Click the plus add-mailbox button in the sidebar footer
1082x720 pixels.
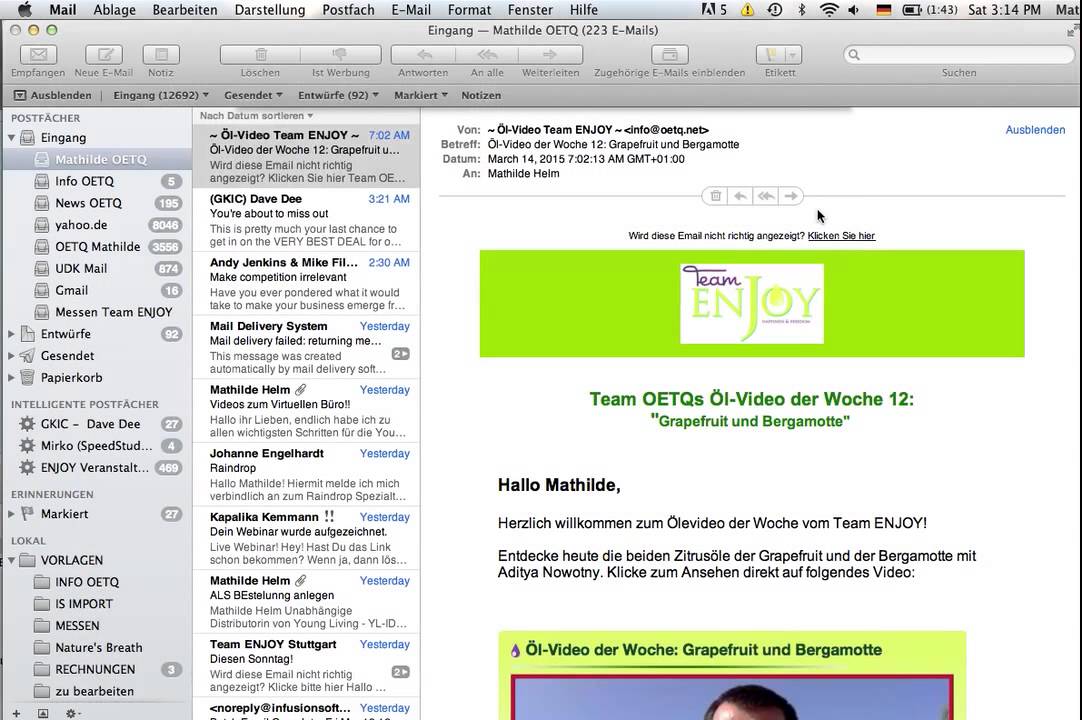pyautogui.click(x=17, y=713)
